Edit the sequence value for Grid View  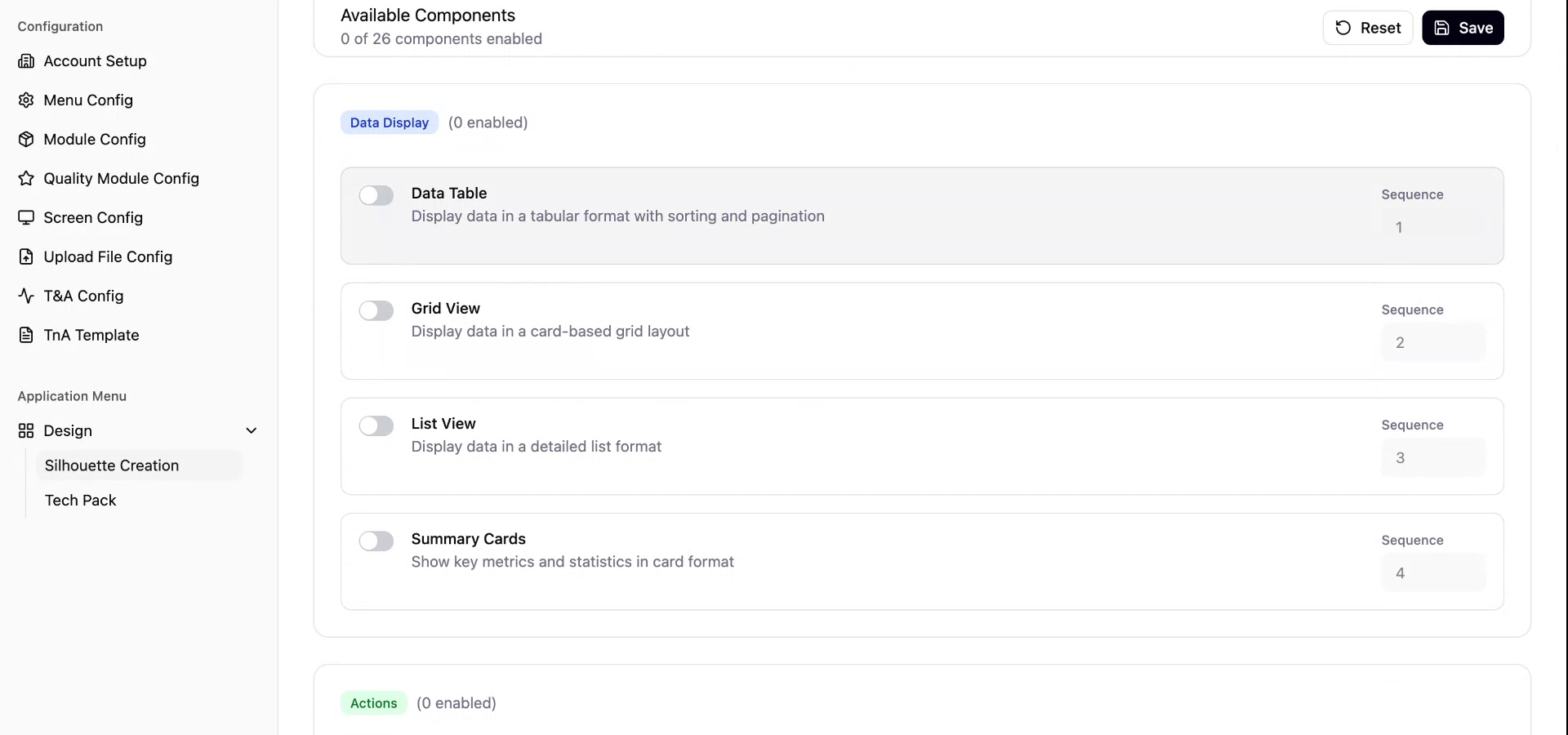coord(1433,342)
